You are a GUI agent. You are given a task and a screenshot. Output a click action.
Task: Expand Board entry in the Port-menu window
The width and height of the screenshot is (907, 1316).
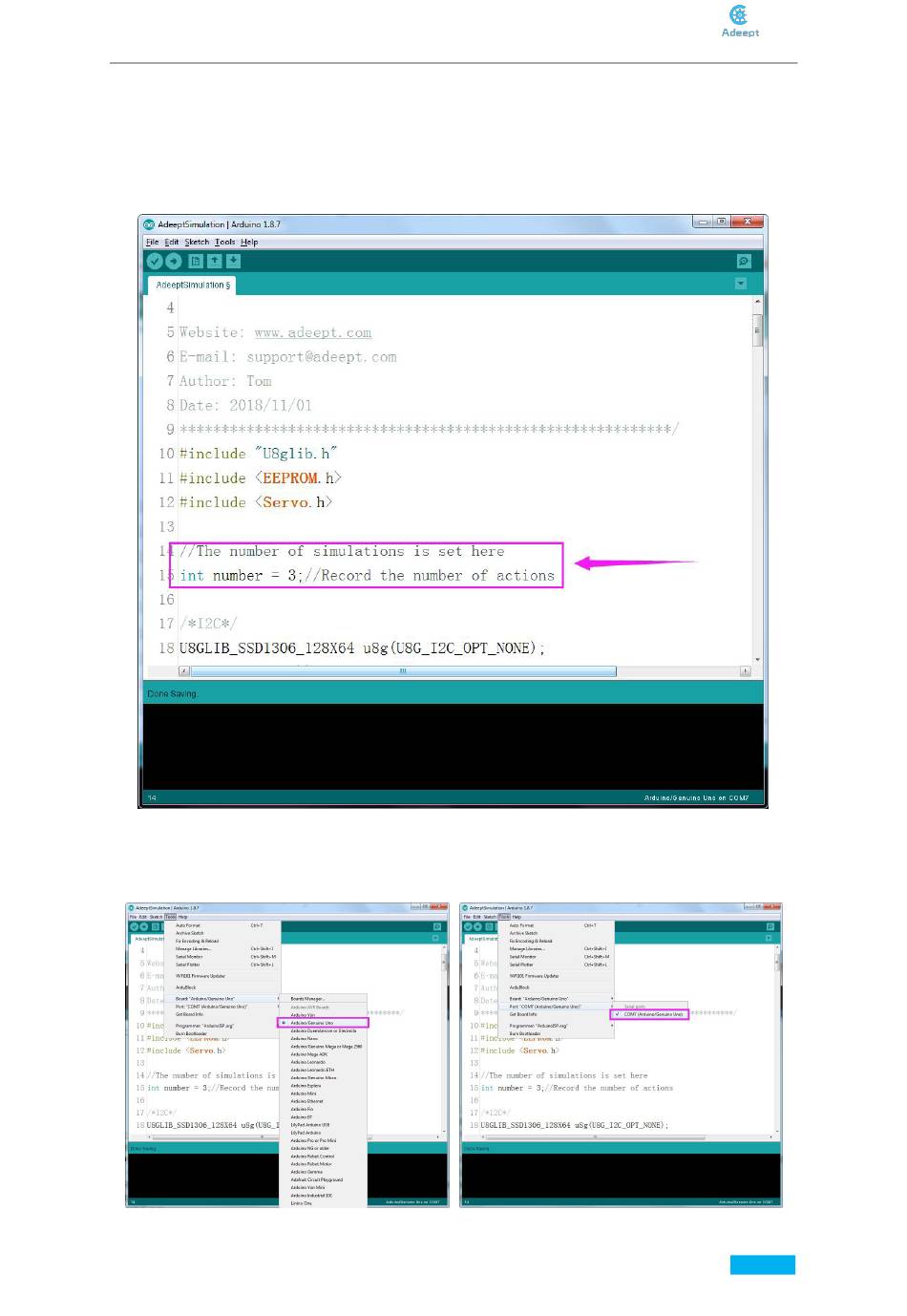click(556, 999)
